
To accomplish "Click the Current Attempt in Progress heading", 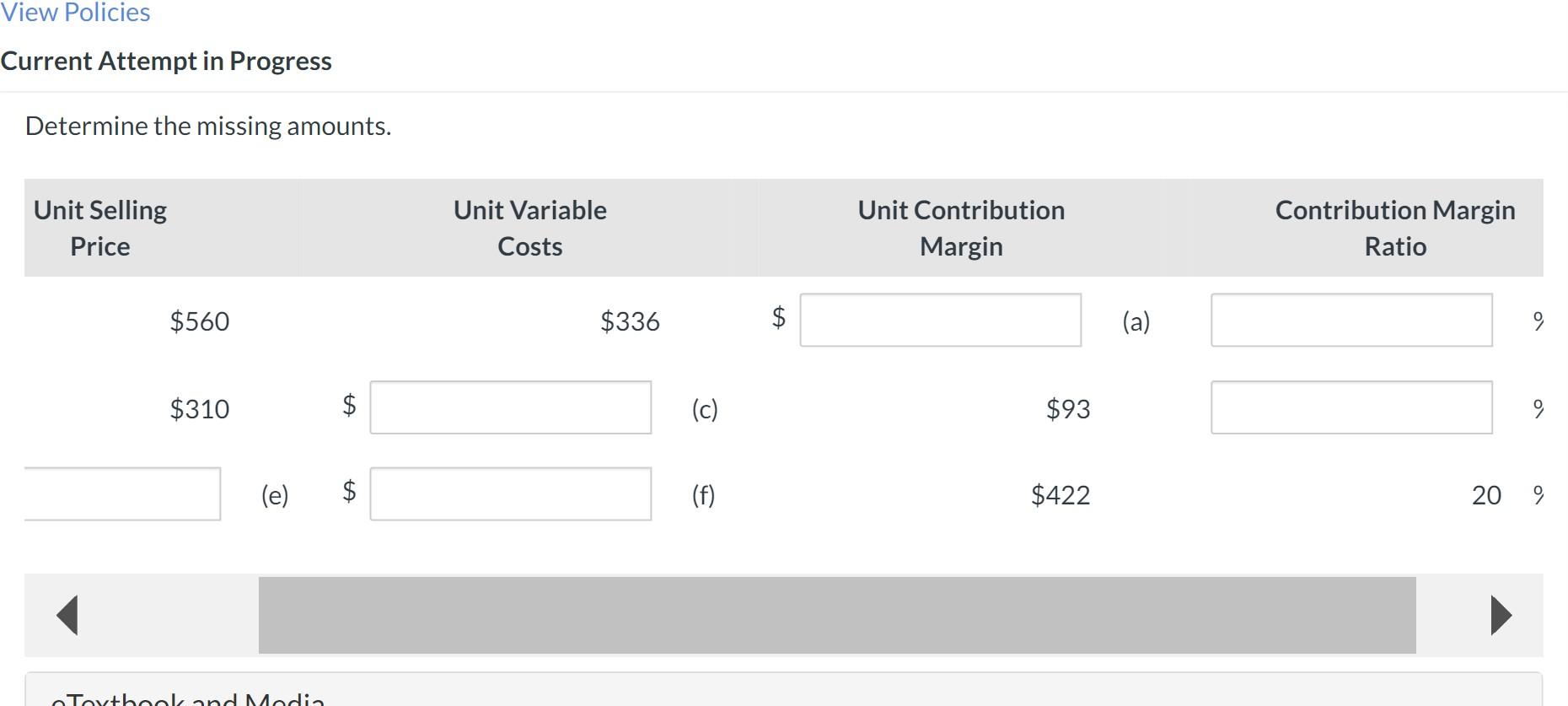I will click(x=166, y=60).
